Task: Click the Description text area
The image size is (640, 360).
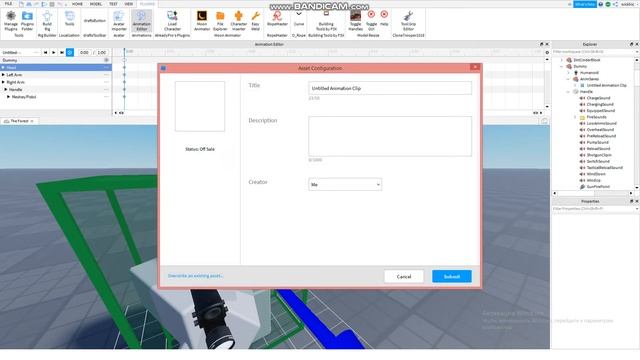Action: point(390,136)
